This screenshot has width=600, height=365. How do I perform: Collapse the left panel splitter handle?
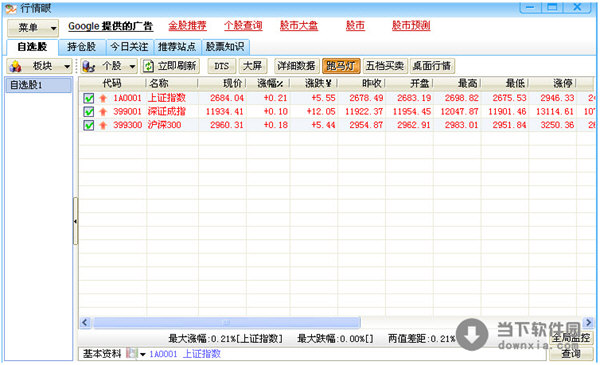click(75, 221)
